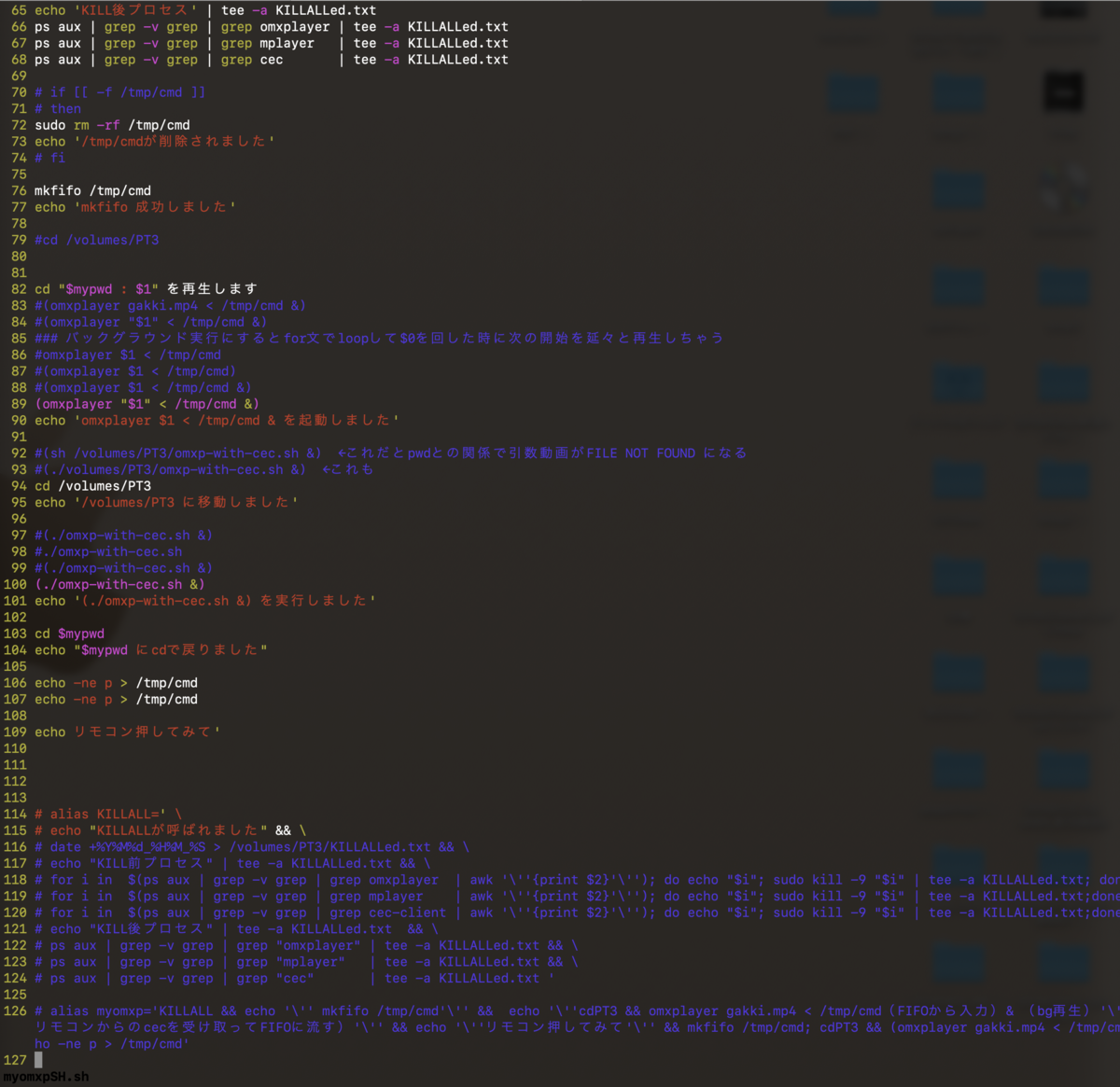Click the 'echo リモコン押してみて' line 109
1120x1087 pixels.
pos(128,732)
